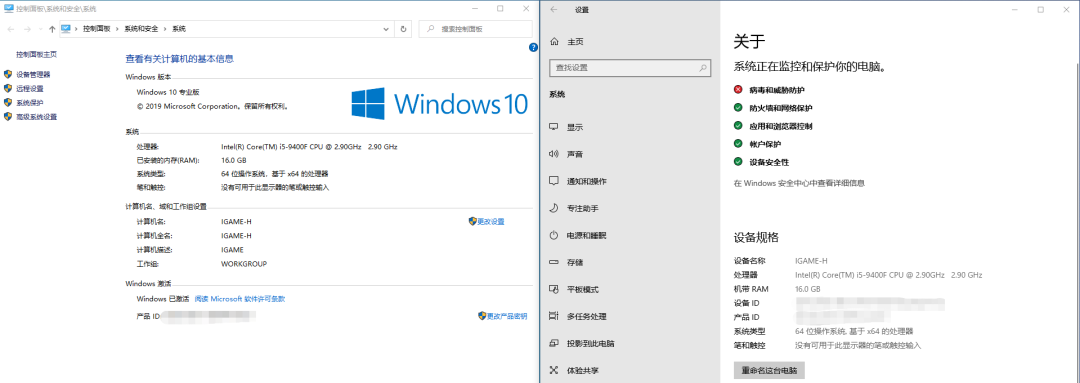This screenshot has width=1080, height=383.
Task: Click green check icon for 应用和浏览器控制
Action: tap(738, 126)
